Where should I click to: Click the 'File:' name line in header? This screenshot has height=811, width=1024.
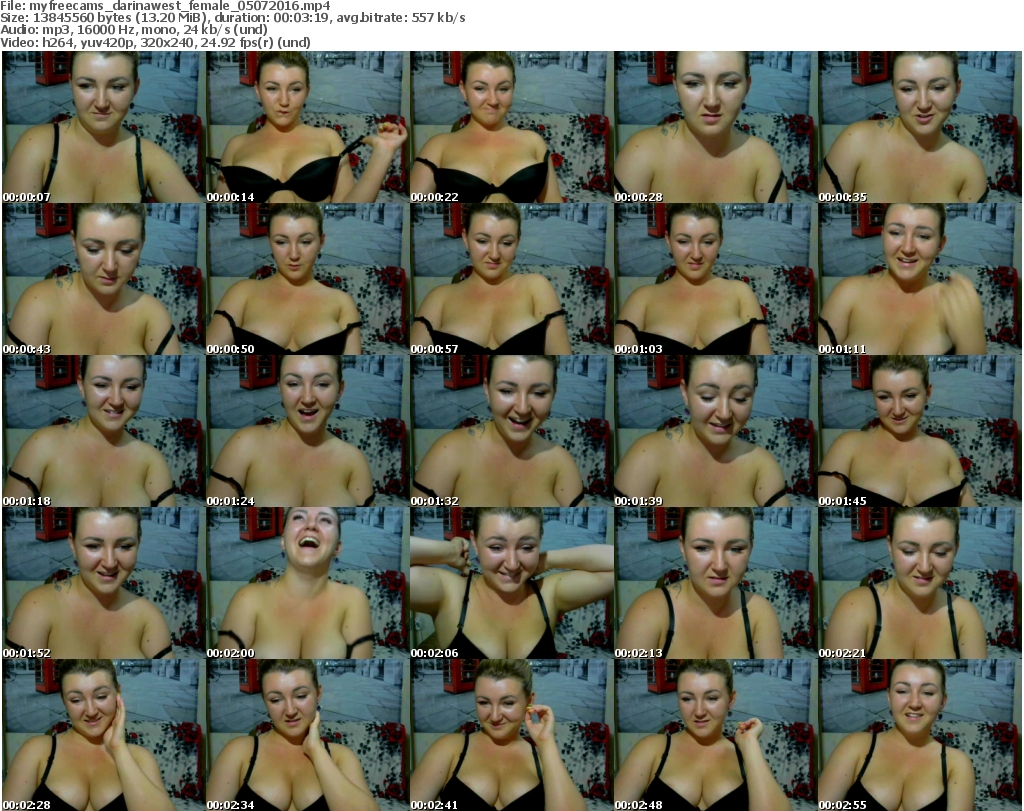click(165, 6)
